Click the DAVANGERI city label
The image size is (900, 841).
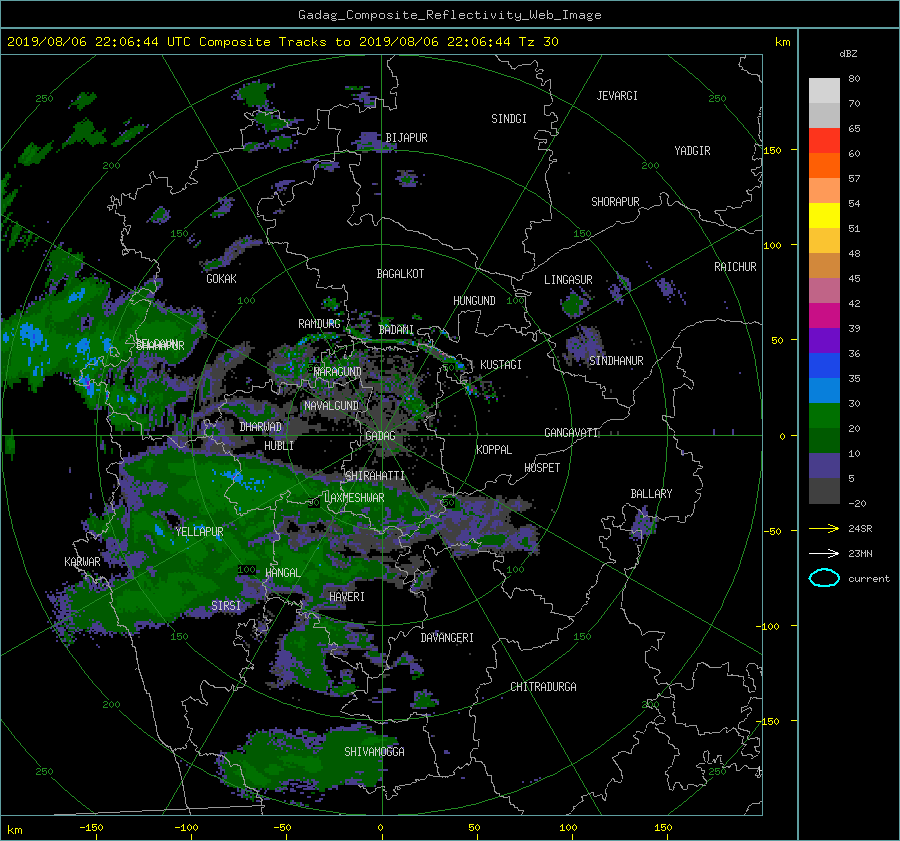(x=447, y=638)
